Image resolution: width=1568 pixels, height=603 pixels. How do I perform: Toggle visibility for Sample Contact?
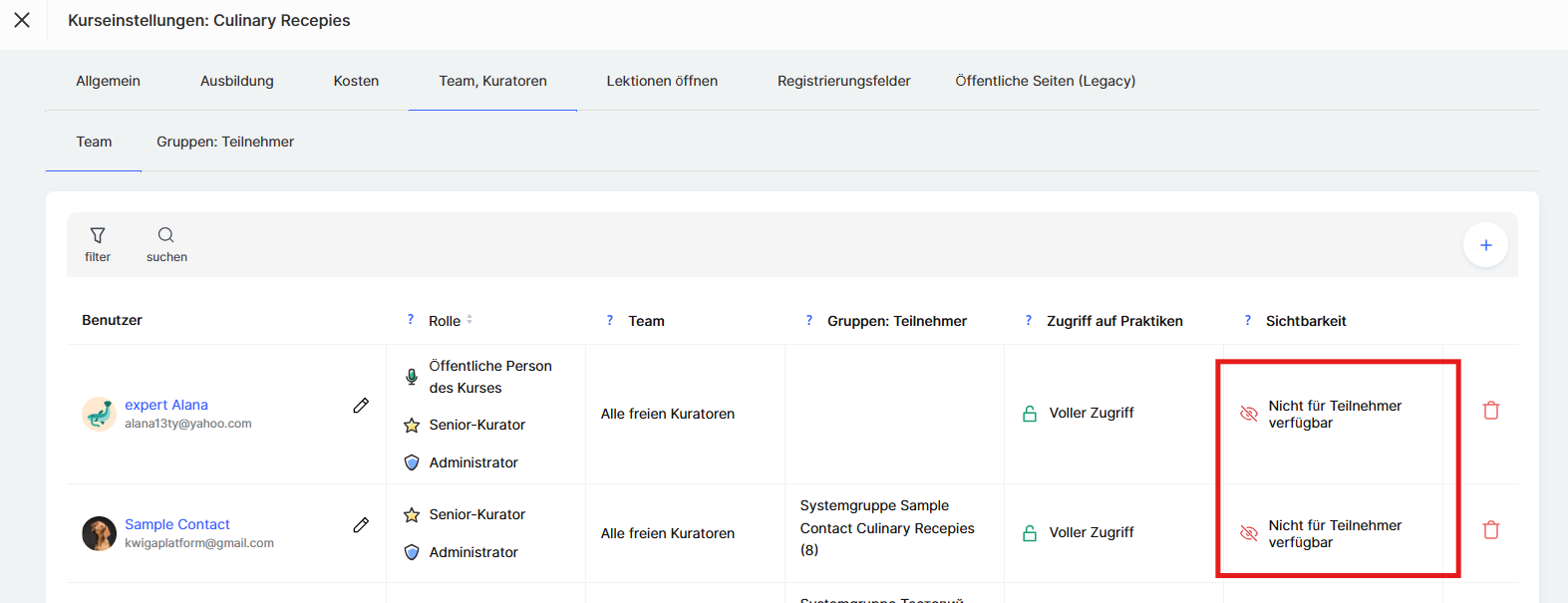coord(1248,533)
